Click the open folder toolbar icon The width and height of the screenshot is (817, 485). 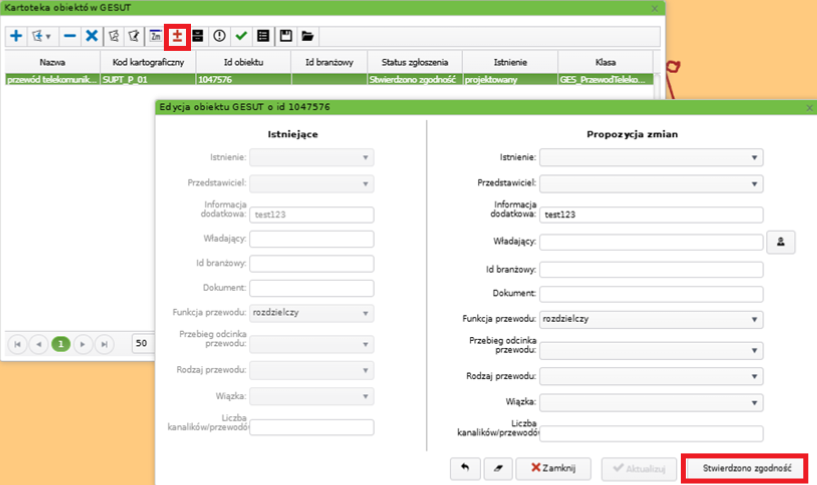pyautogui.click(x=308, y=36)
